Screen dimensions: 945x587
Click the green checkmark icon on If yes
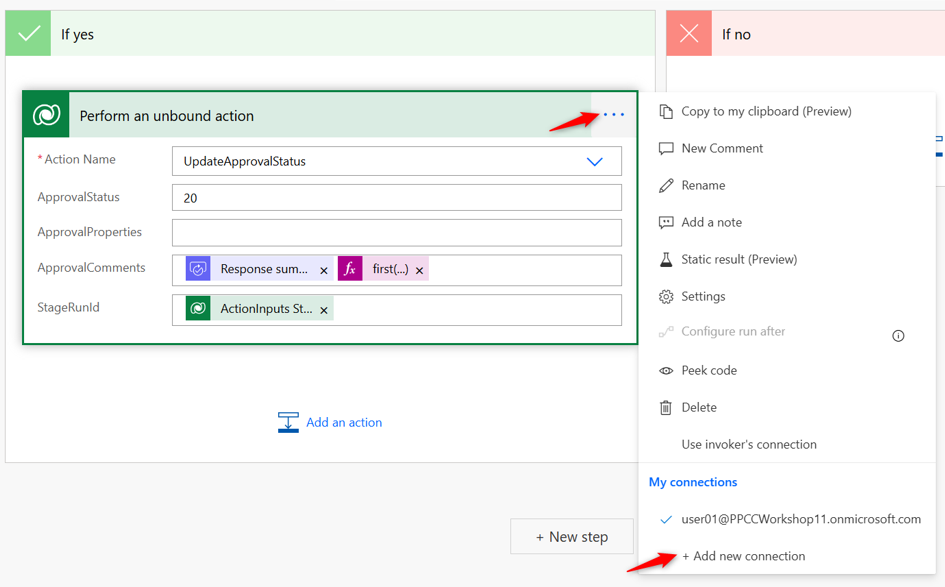click(29, 34)
